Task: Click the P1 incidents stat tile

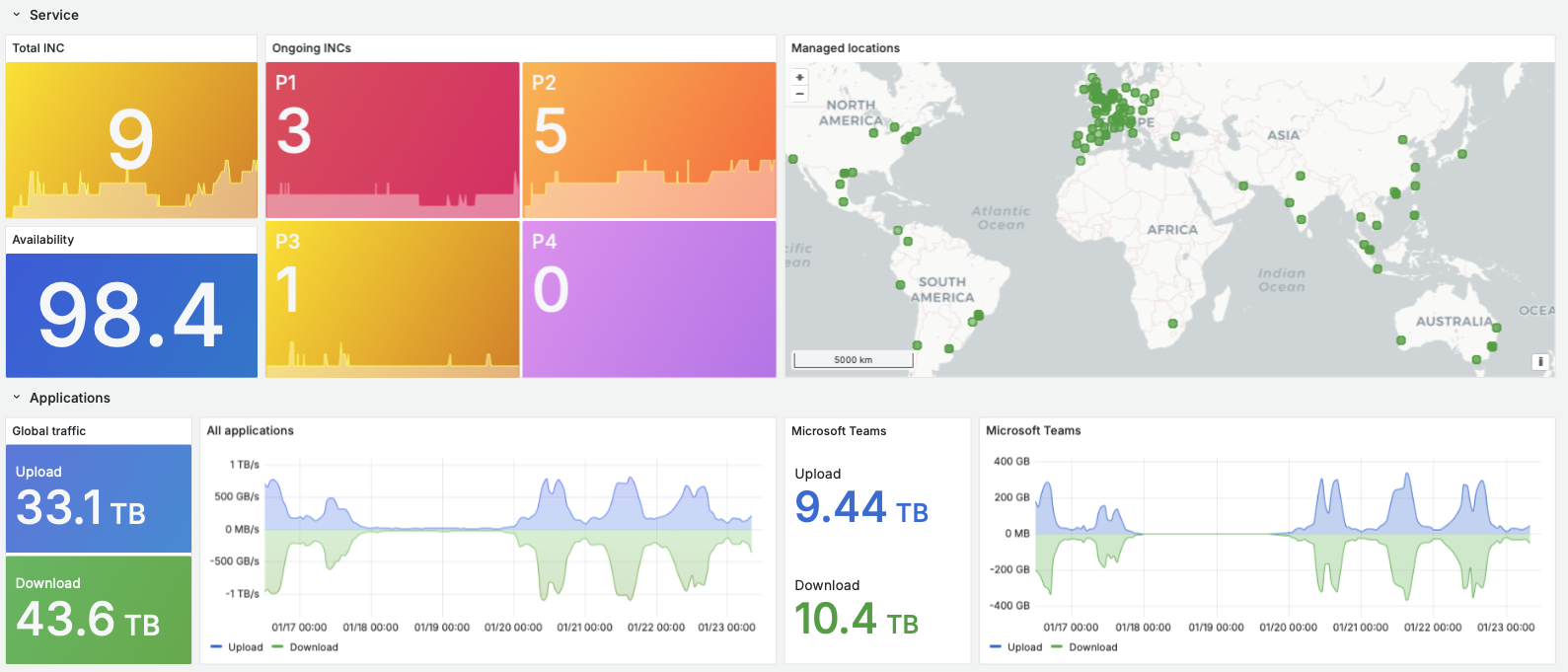Action: click(393, 139)
